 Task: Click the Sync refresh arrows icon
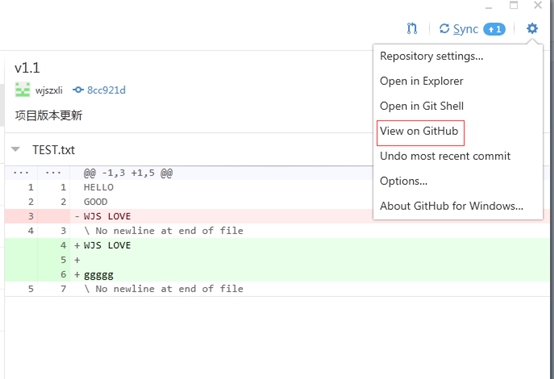click(444, 29)
